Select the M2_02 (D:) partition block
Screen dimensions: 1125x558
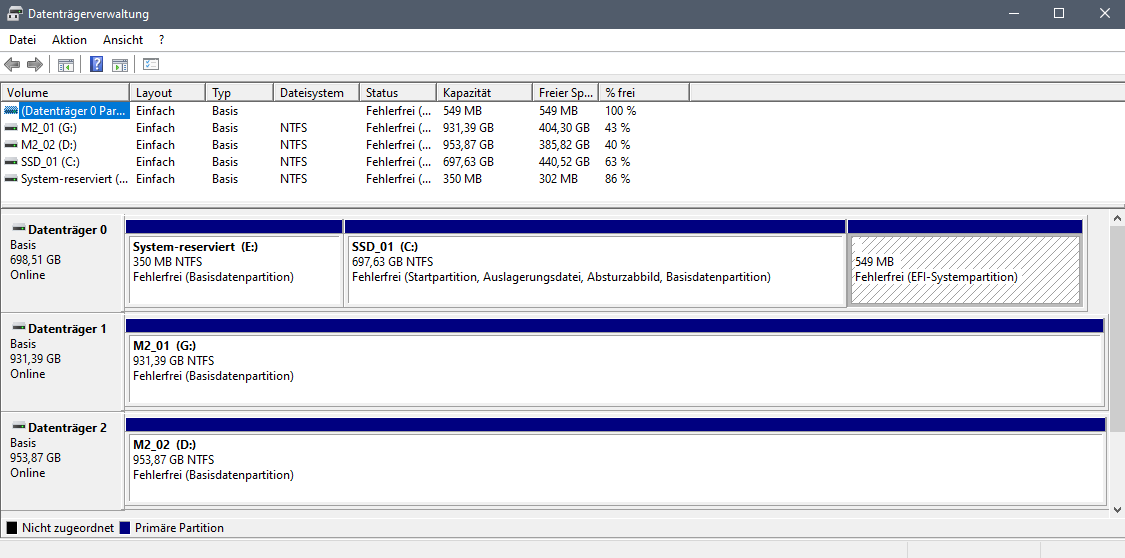[x=615, y=460]
